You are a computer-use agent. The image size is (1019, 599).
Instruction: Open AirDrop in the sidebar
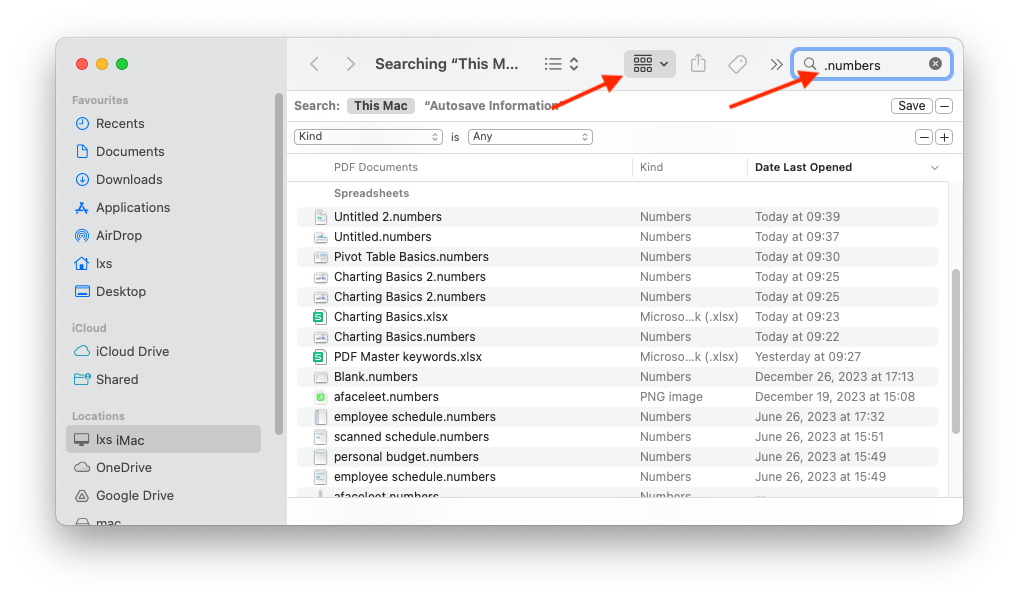[x=118, y=236]
